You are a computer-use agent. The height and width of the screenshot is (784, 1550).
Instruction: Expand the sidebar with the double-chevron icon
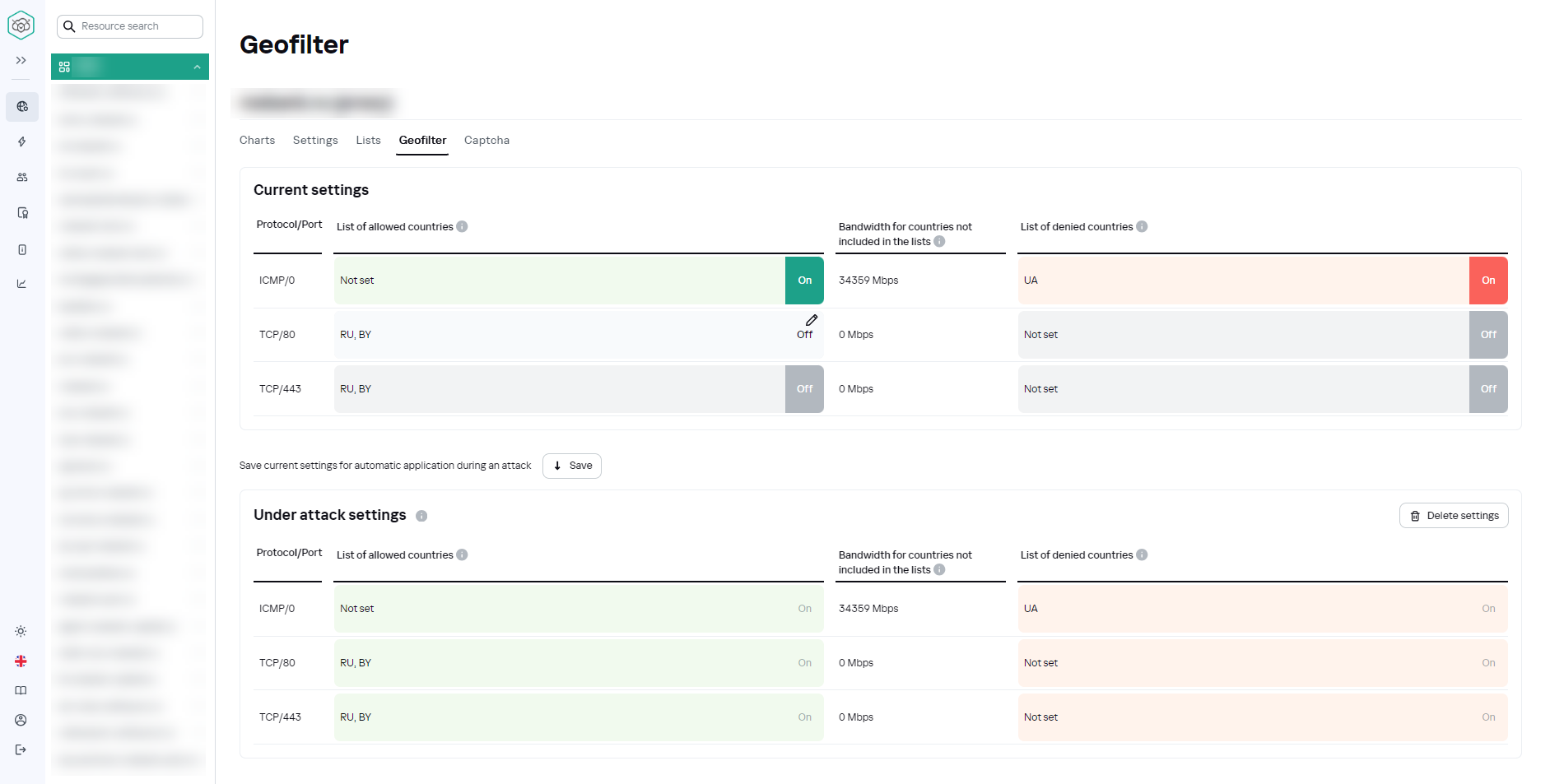(x=21, y=61)
